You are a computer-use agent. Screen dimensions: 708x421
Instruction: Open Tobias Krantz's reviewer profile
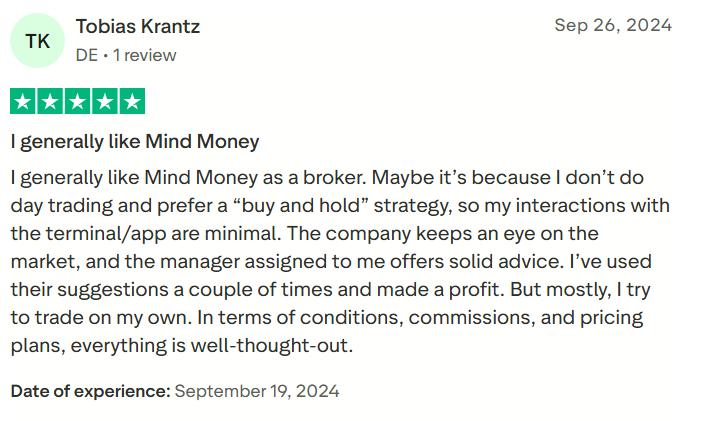137,27
